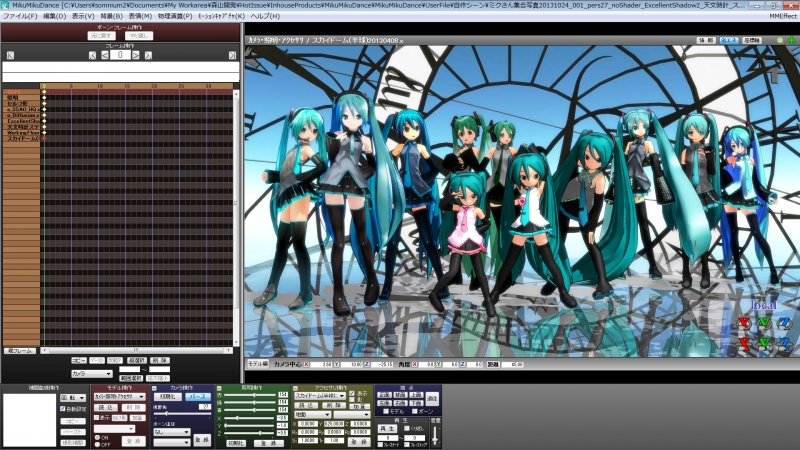The height and width of the screenshot is (450, 800).
Task: Collapse the camera operation panel
Action: point(154,388)
